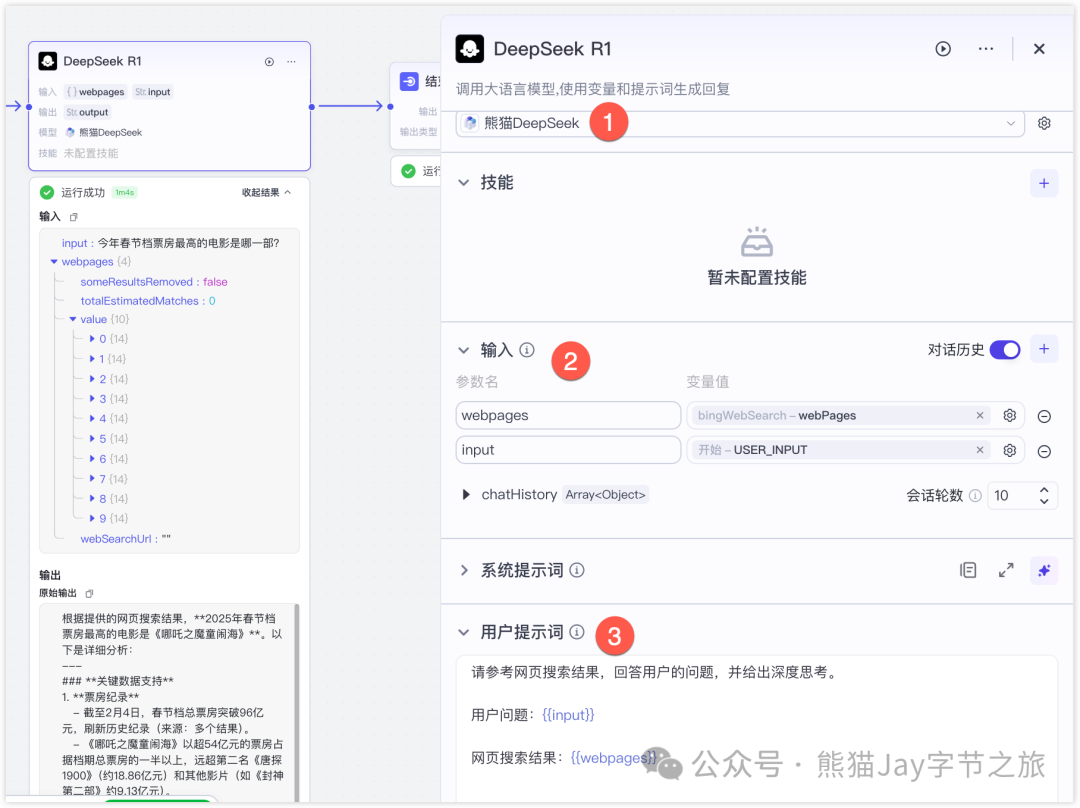Expand item 1 {14} in value list

pos(92,359)
